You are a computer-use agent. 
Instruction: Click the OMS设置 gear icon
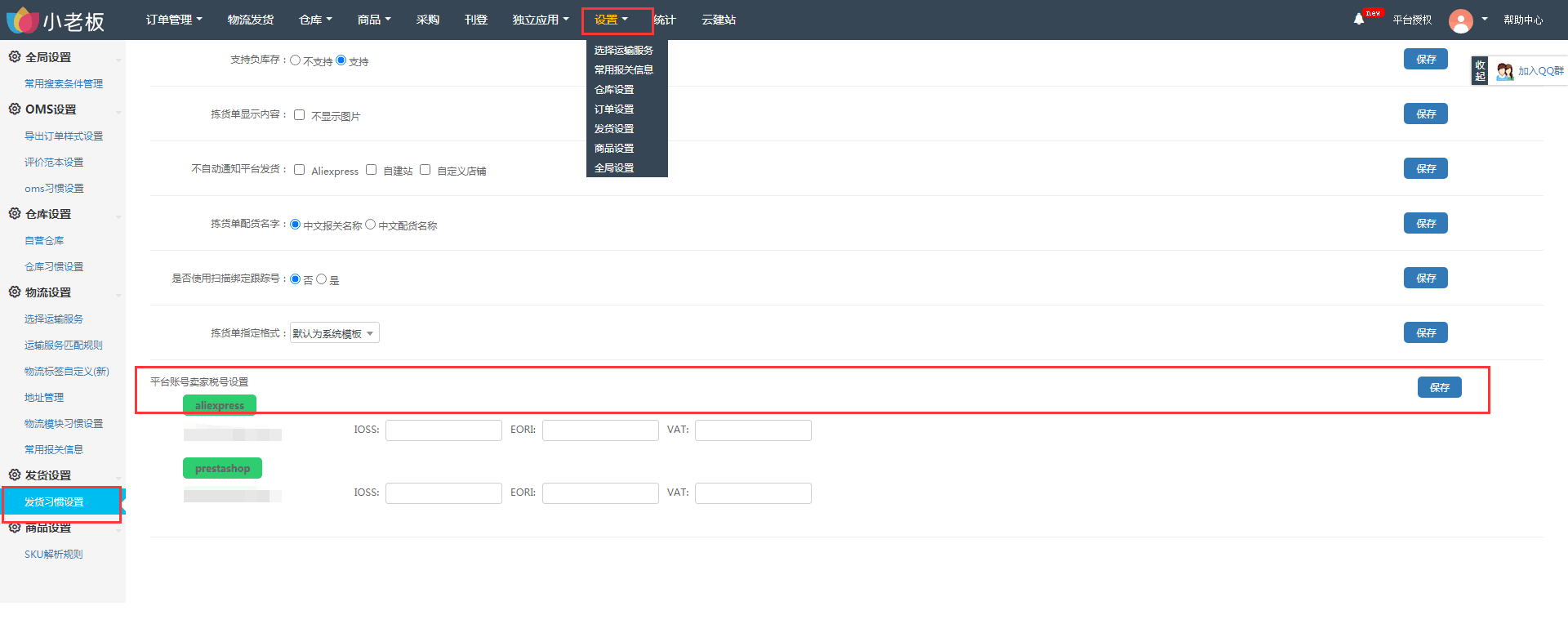coord(15,109)
